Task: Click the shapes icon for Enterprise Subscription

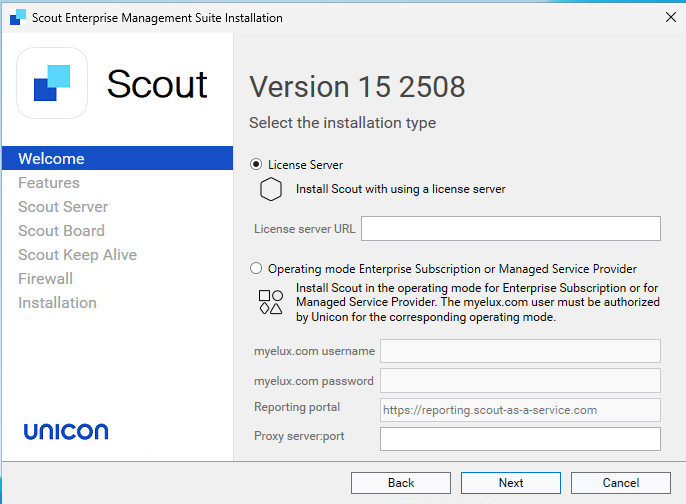Action: [x=271, y=302]
